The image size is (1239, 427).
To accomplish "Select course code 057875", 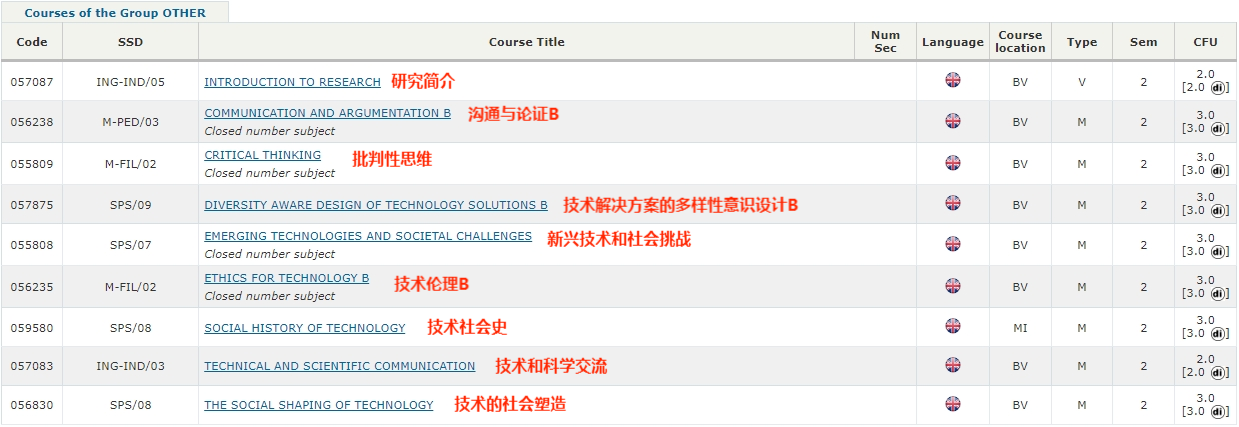I will (31, 205).
